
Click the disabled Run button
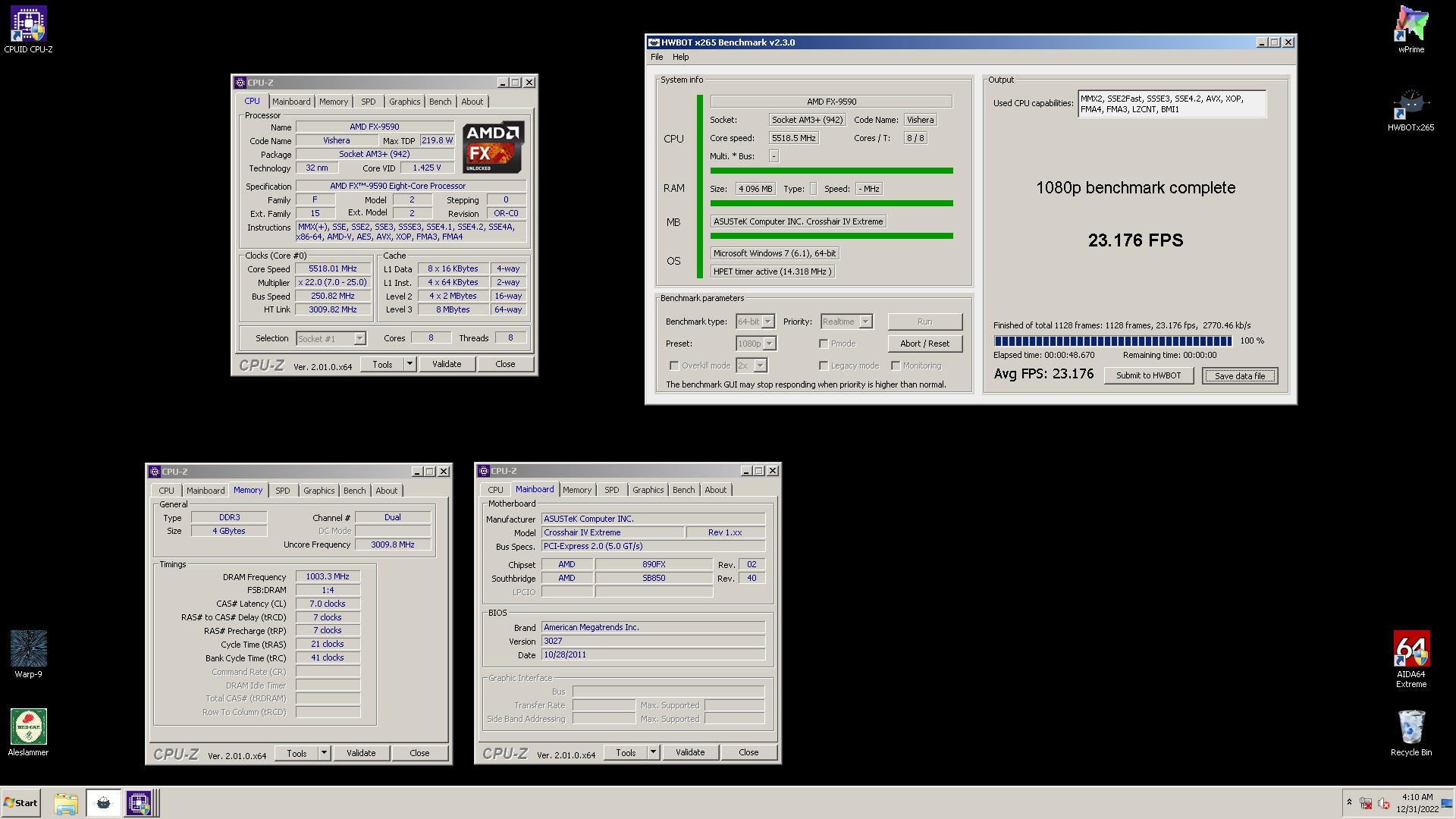(924, 322)
